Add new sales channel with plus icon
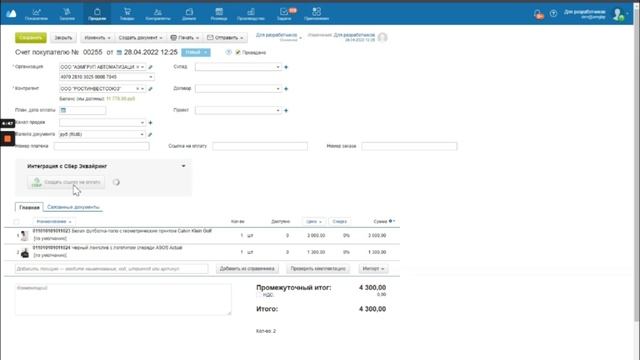The image size is (640, 360). (x=150, y=122)
